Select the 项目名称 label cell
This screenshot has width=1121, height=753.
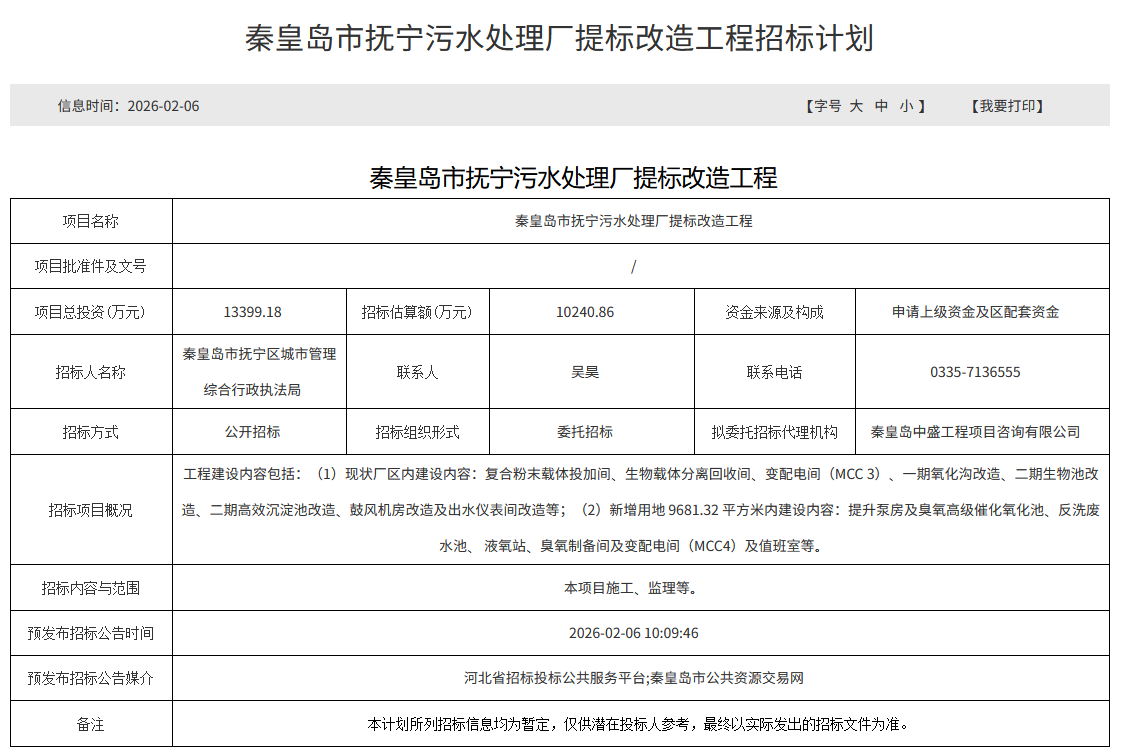(91, 221)
